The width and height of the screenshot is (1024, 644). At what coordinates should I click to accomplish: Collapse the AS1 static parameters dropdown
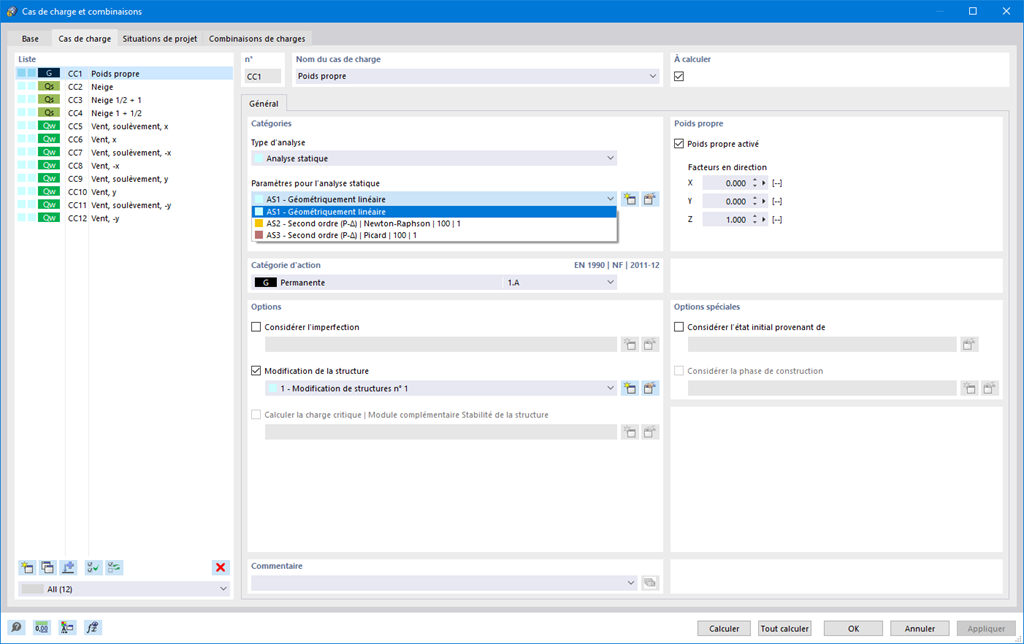pyautogui.click(x=610, y=199)
